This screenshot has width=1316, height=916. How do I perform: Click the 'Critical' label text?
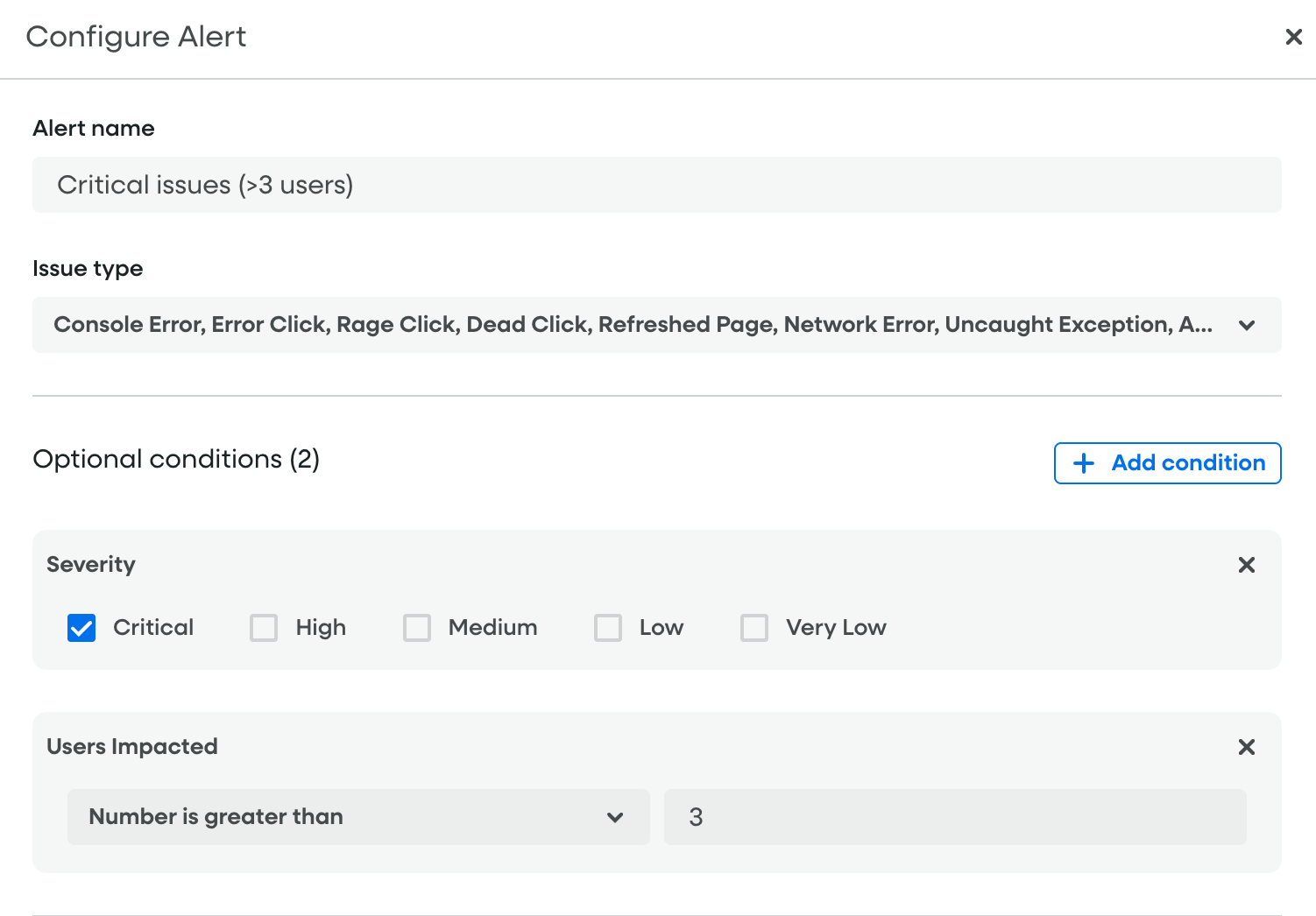[x=153, y=628]
